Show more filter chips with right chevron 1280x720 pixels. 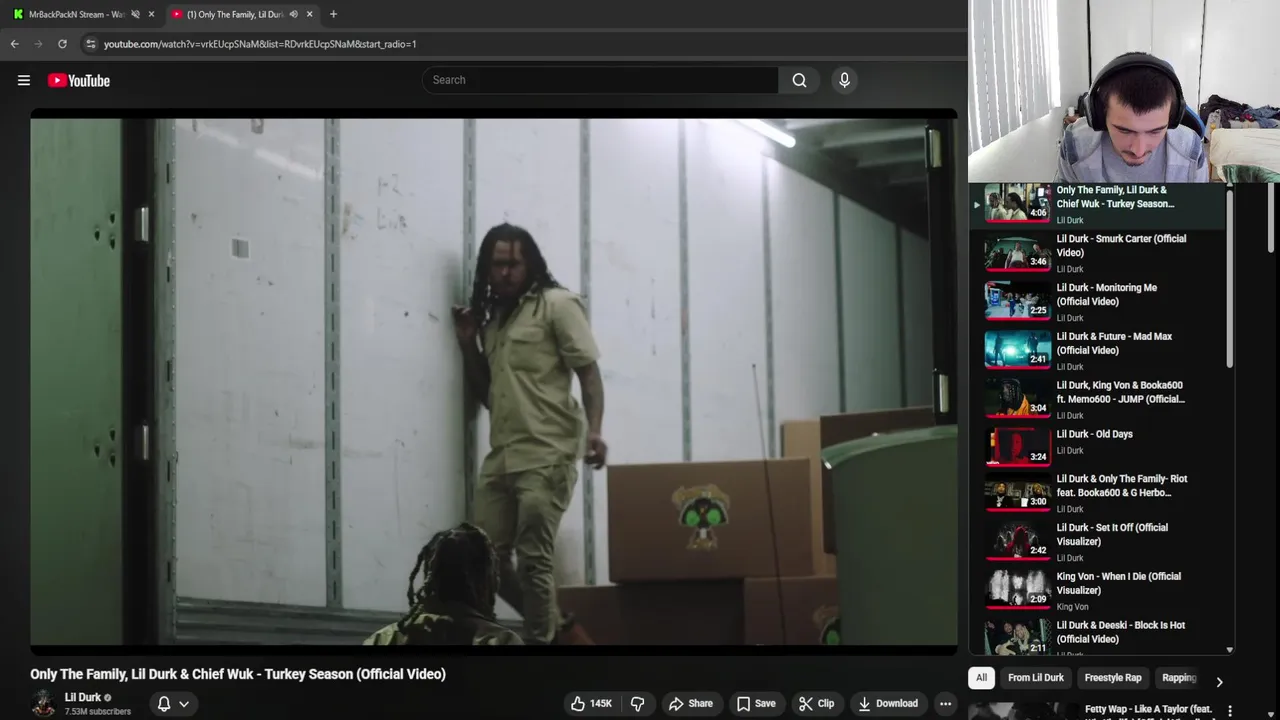point(1219,681)
